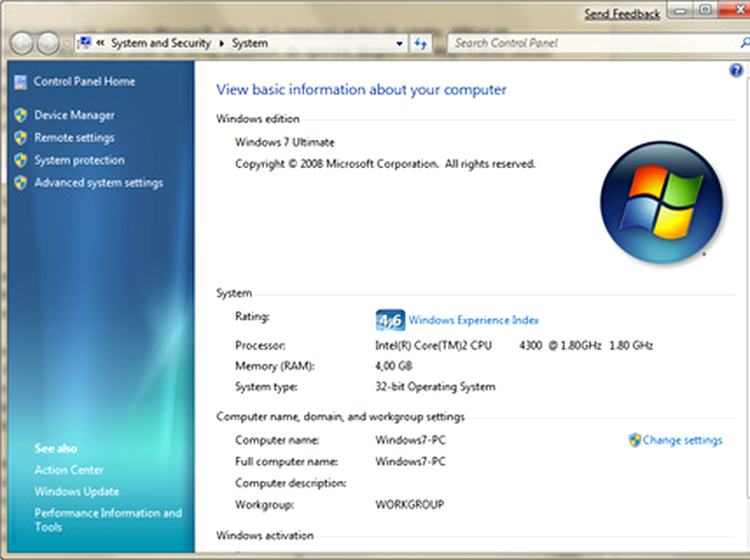Viewport: 750px width, 560px height.
Task: Open the address bar dropdown arrow
Action: (399, 44)
